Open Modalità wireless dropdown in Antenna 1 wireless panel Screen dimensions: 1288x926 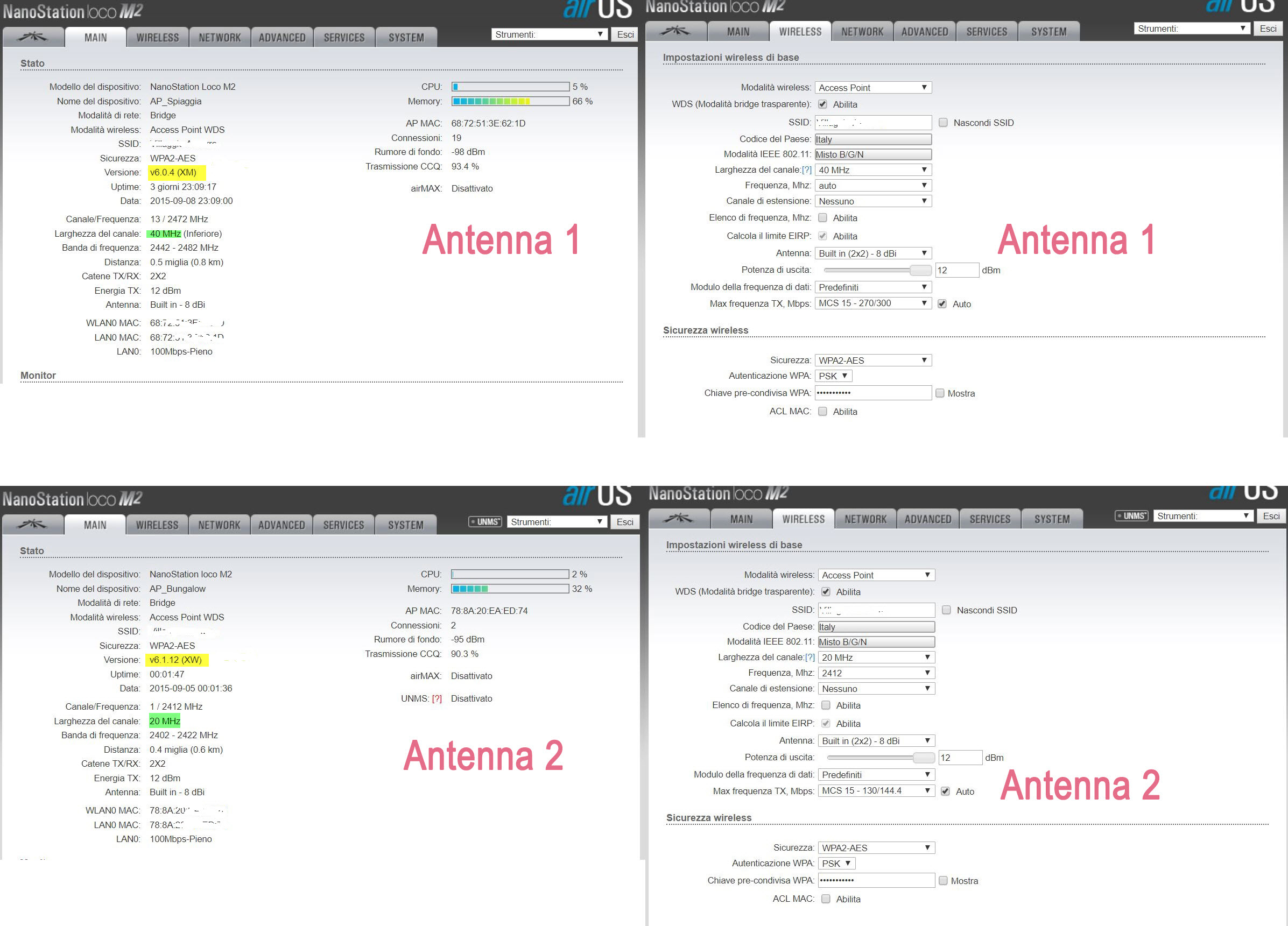pyautogui.click(x=874, y=87)
